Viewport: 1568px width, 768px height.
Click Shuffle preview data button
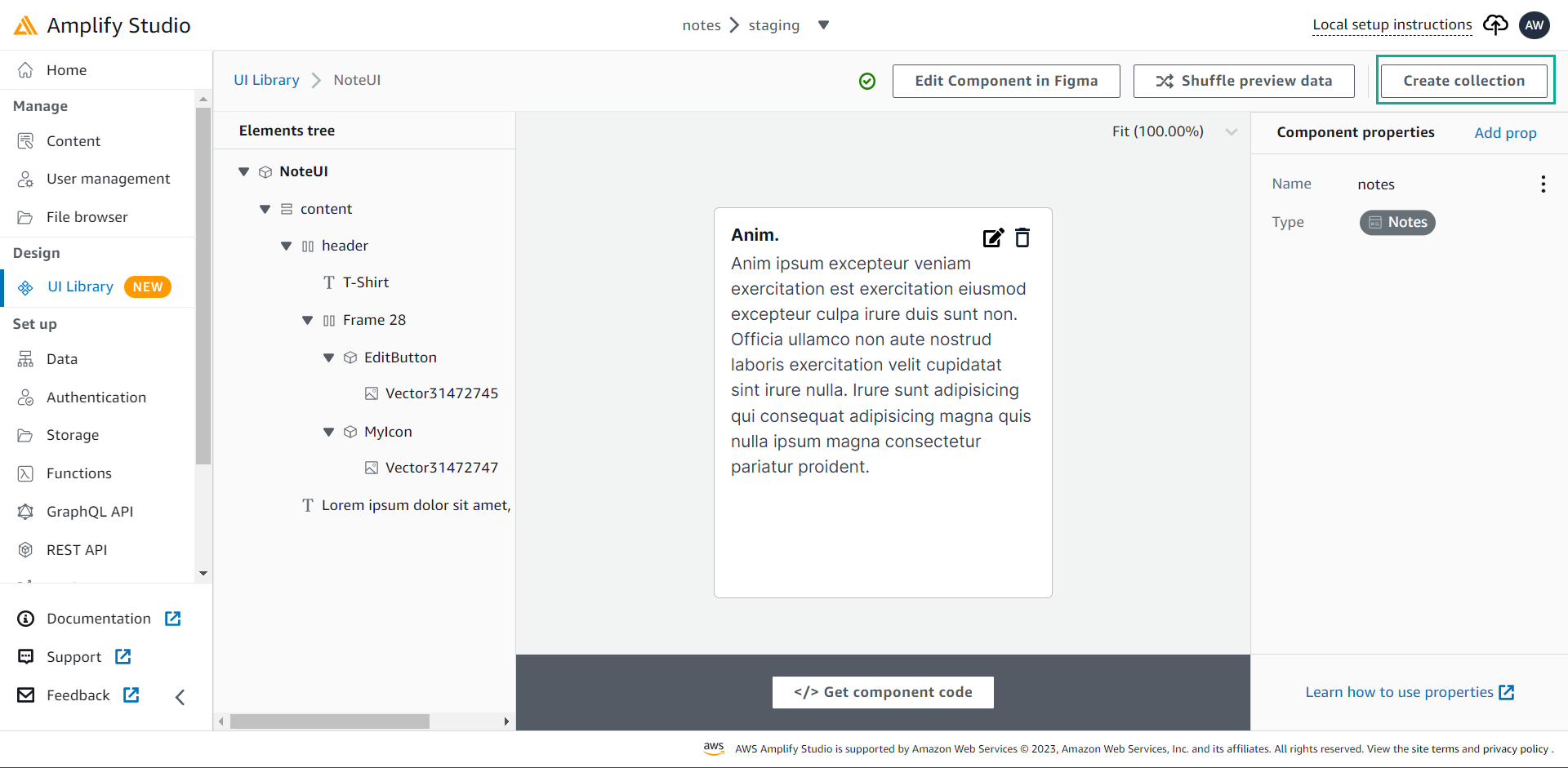pyautogui.click(x=1244, y=81)
